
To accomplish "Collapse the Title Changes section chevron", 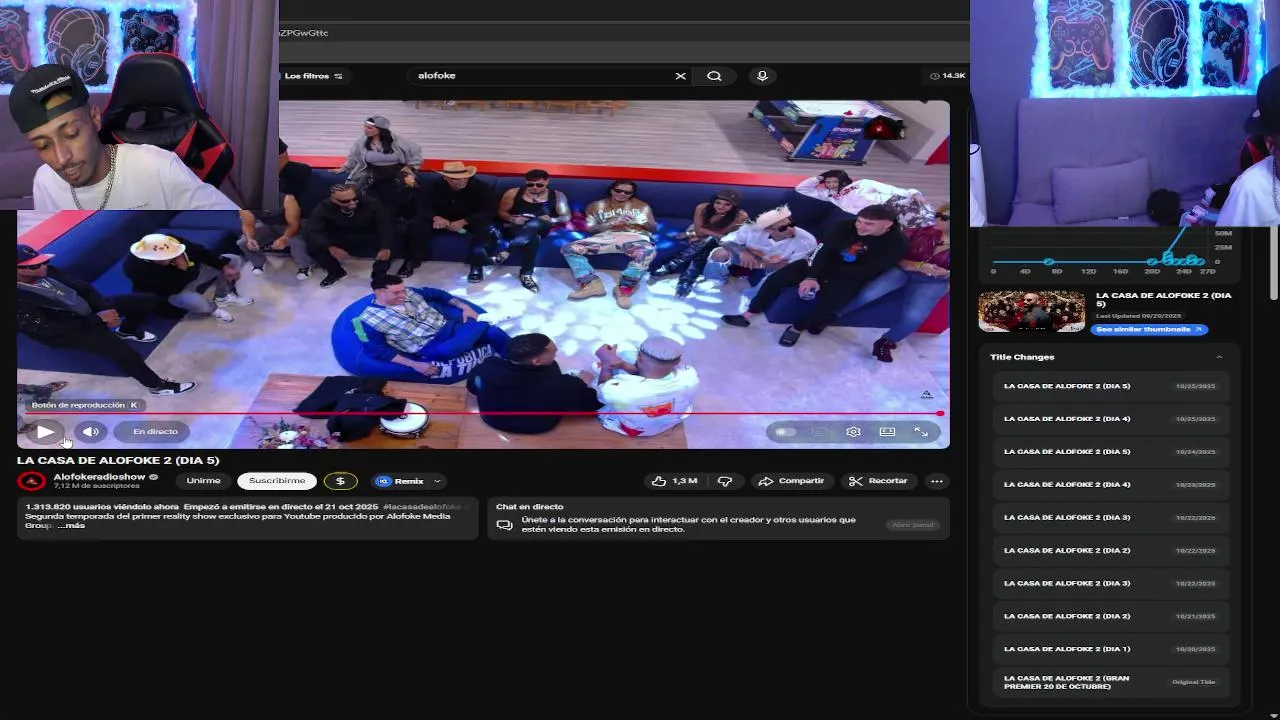I will coord(1219,357).
